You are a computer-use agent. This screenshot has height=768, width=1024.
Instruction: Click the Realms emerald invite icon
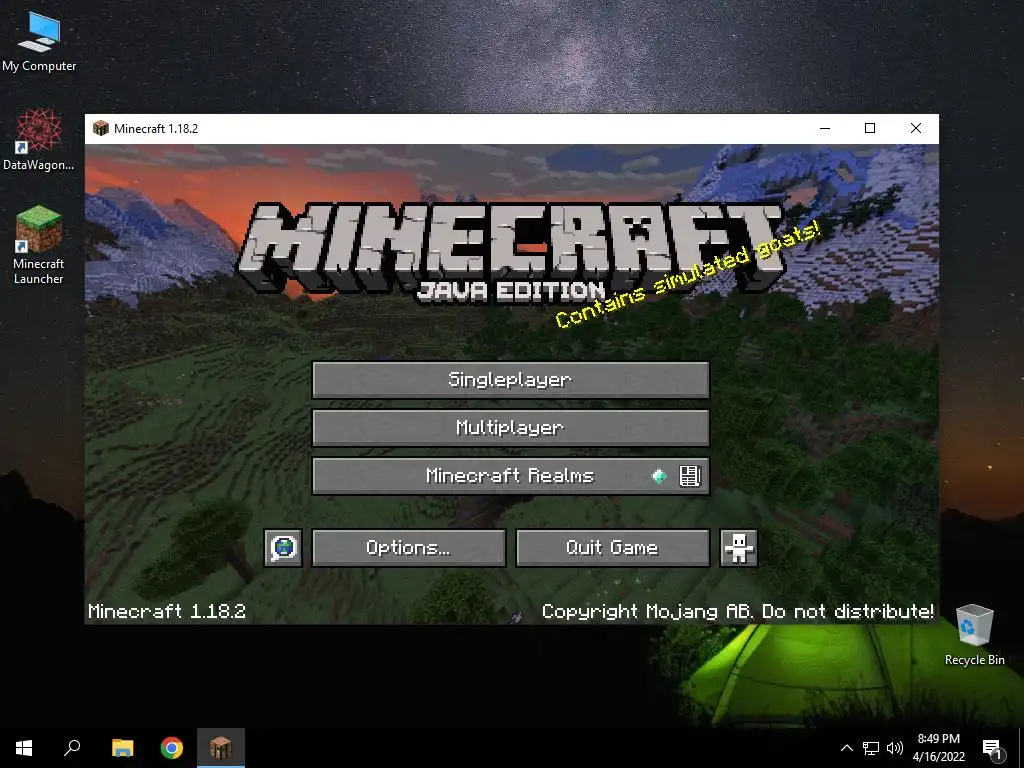point(660,476)
